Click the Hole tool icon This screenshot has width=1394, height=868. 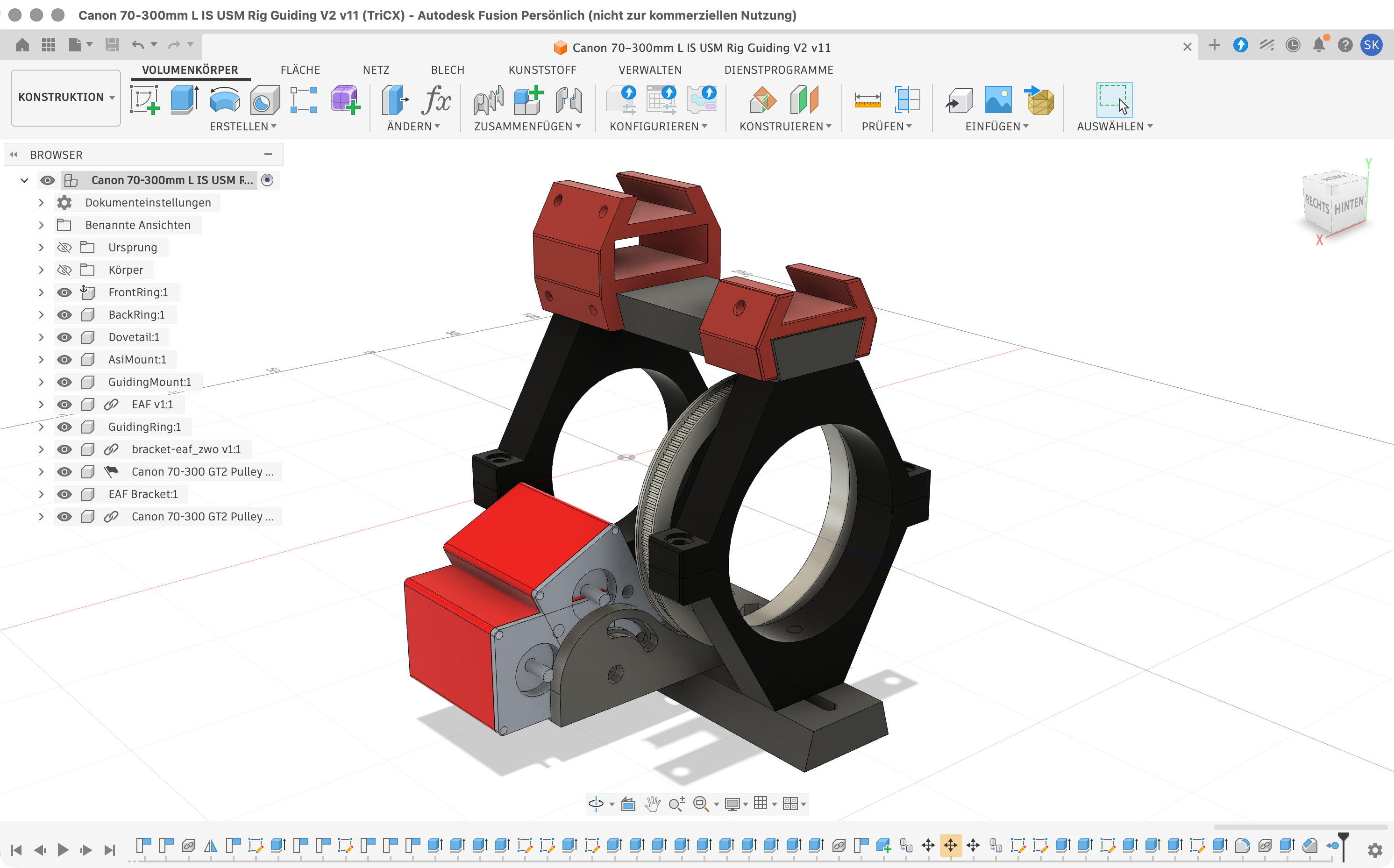tap(264, 100)
